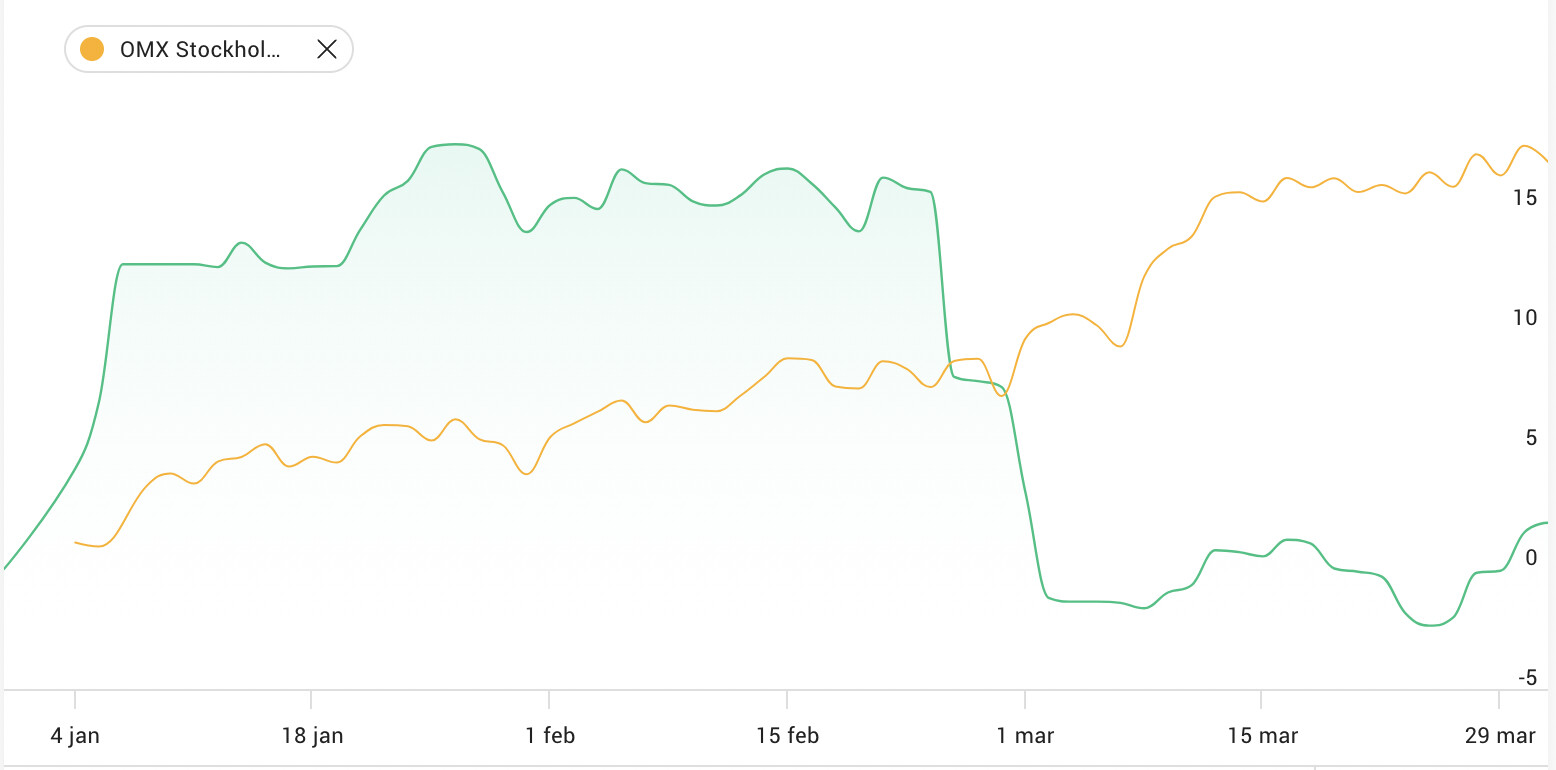1556x770 pixels.
Task: Click the 10 value on y-axis
Action: tap(1524, 318)
